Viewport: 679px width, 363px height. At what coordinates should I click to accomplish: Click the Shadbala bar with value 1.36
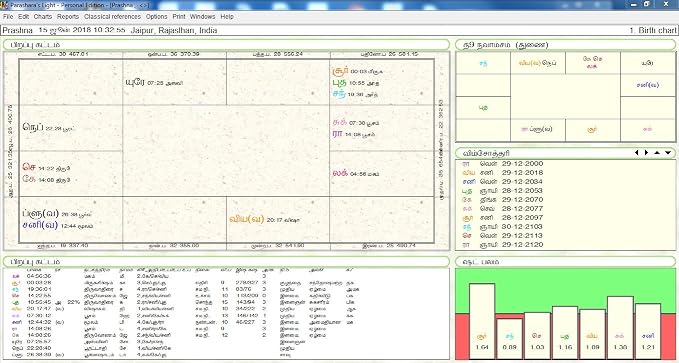coord(620,328)
